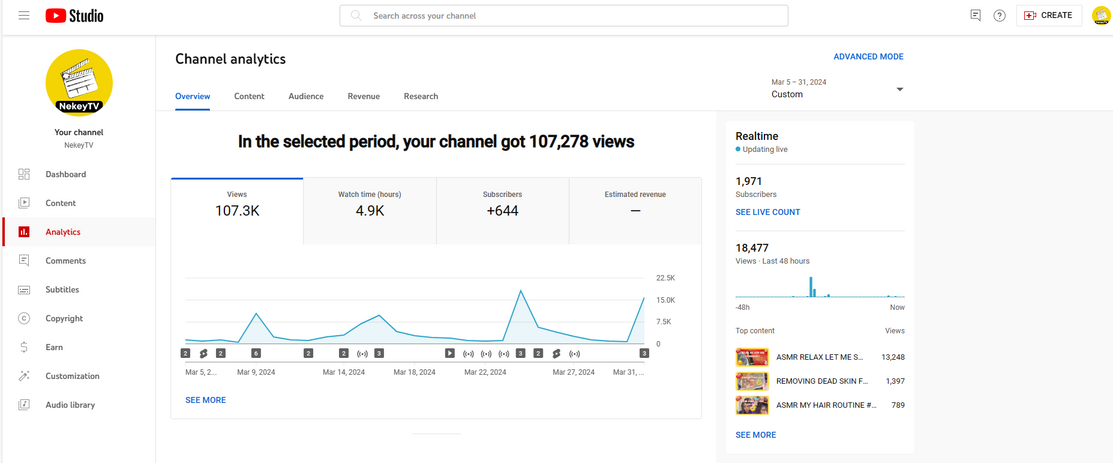
Task: Open Customization in the sidebar
Action: click(x=72, y=376)
